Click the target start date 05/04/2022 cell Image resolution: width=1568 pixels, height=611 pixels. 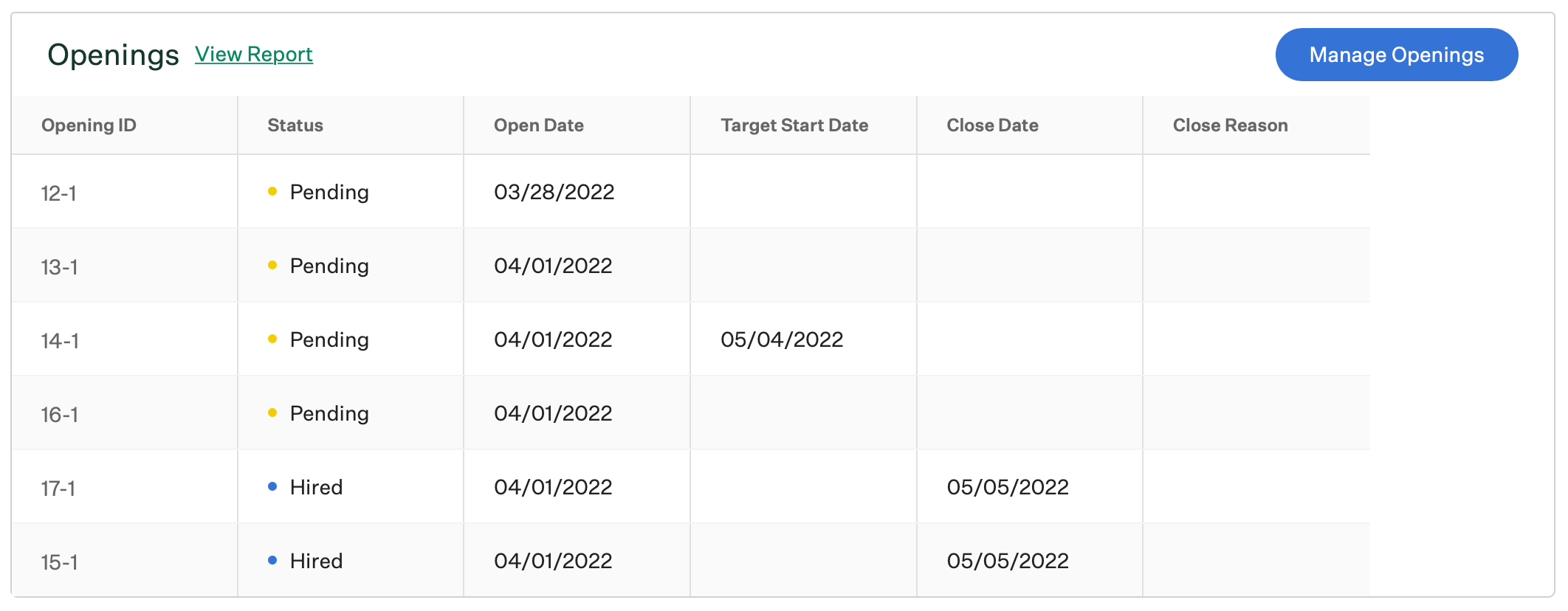pos(782,339)
